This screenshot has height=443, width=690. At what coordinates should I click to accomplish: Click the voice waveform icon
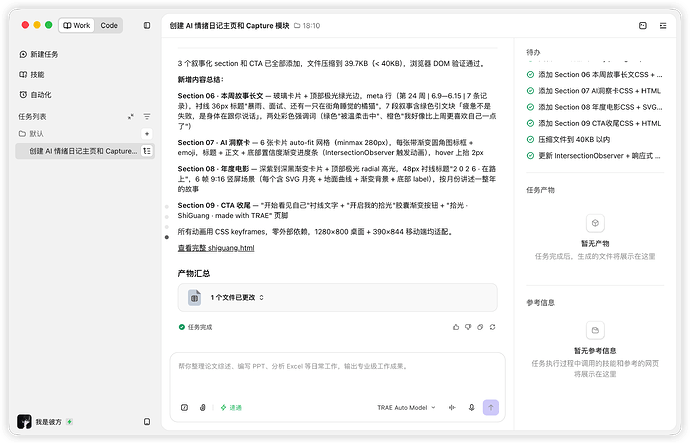point(452,407)
